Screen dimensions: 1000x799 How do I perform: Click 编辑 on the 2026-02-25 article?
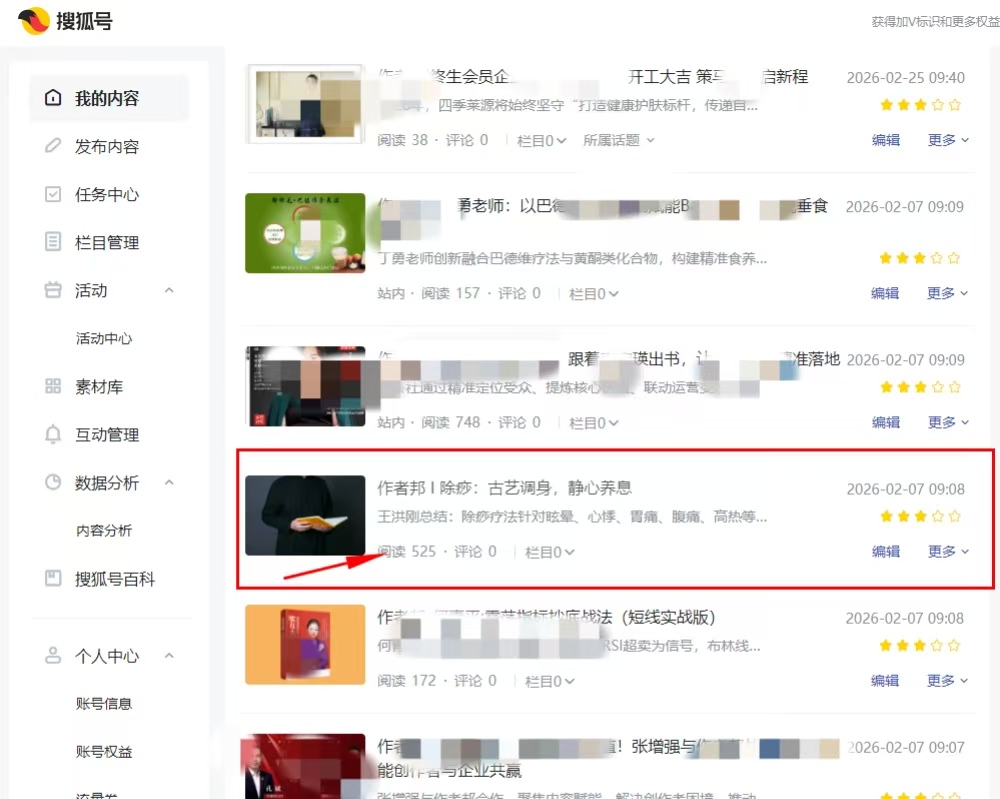pos(886,140)
